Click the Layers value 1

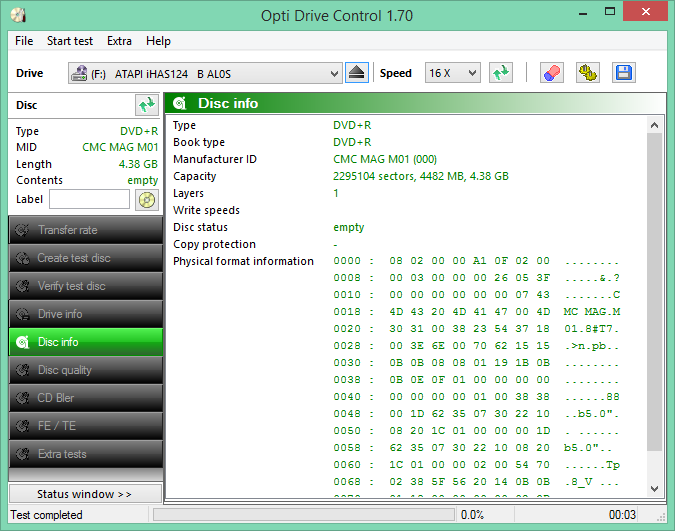click(336, 193)
